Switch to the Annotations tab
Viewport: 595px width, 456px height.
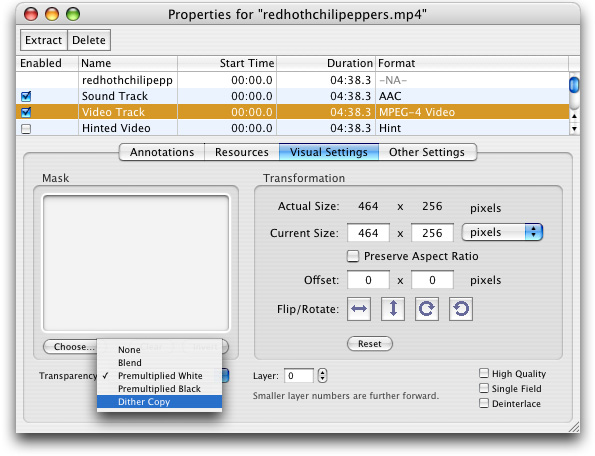click(x=162, y=152)
